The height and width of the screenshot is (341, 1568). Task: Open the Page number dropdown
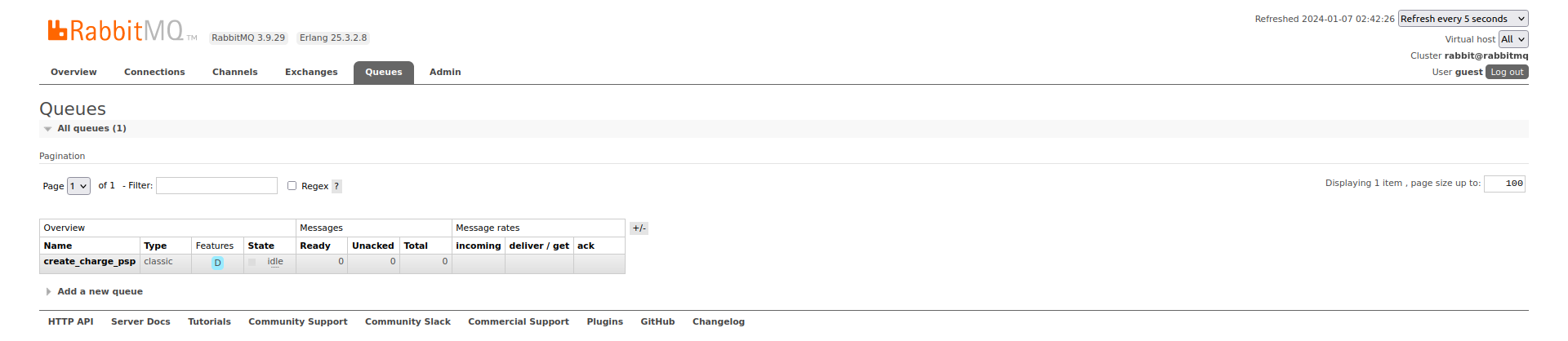pyautogui.click(x=78, y=186)
